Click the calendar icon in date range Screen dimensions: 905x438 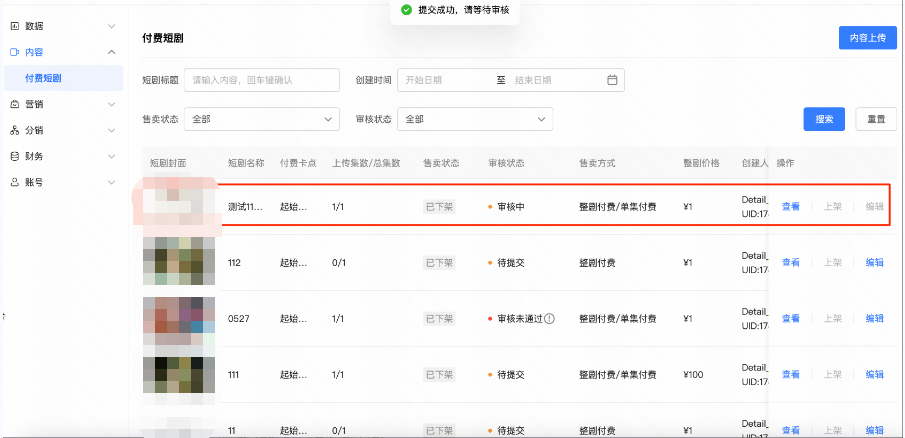pyautogui.click(x=612, y=80)
